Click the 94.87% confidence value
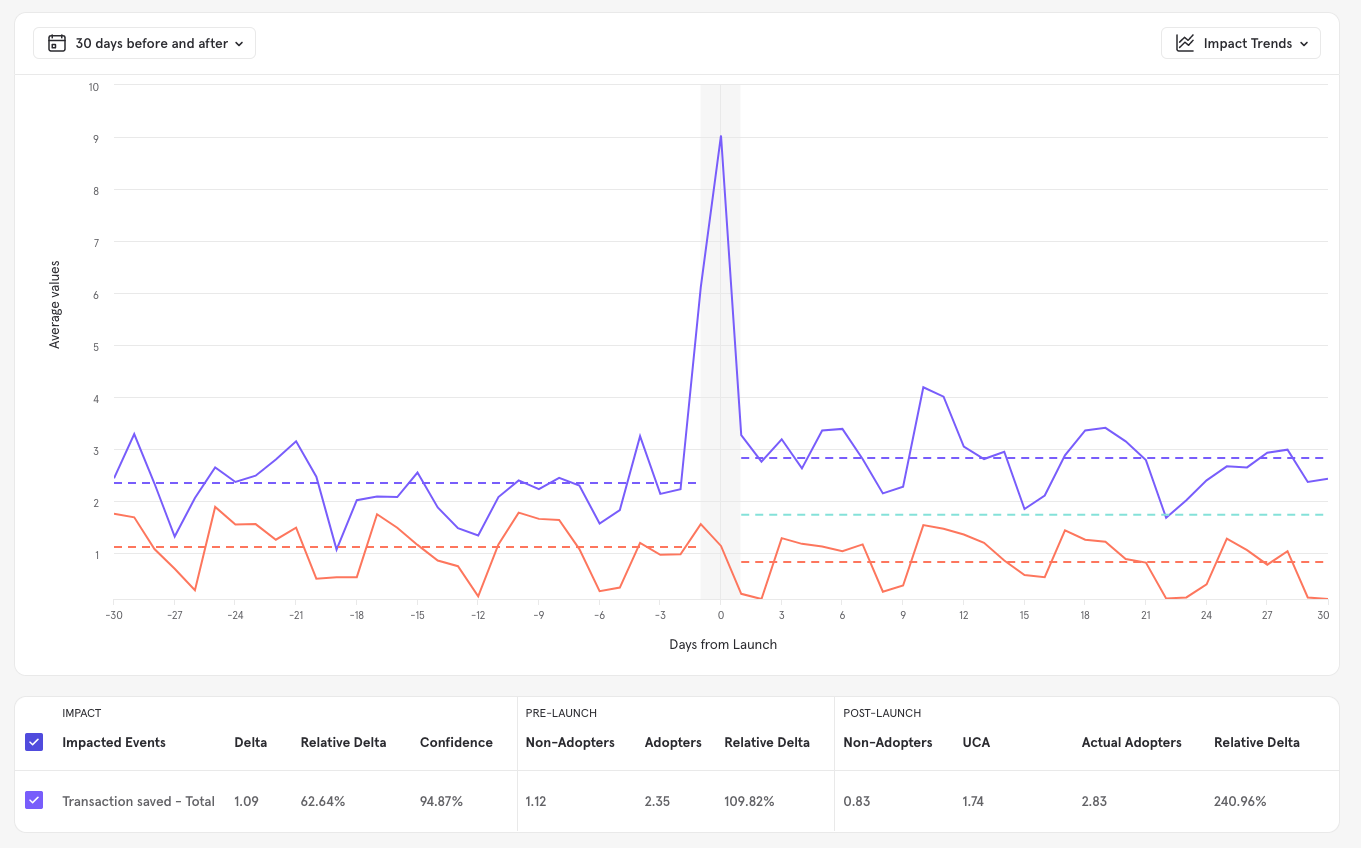Screen dimensions: 1361x848 coord(442,801)
